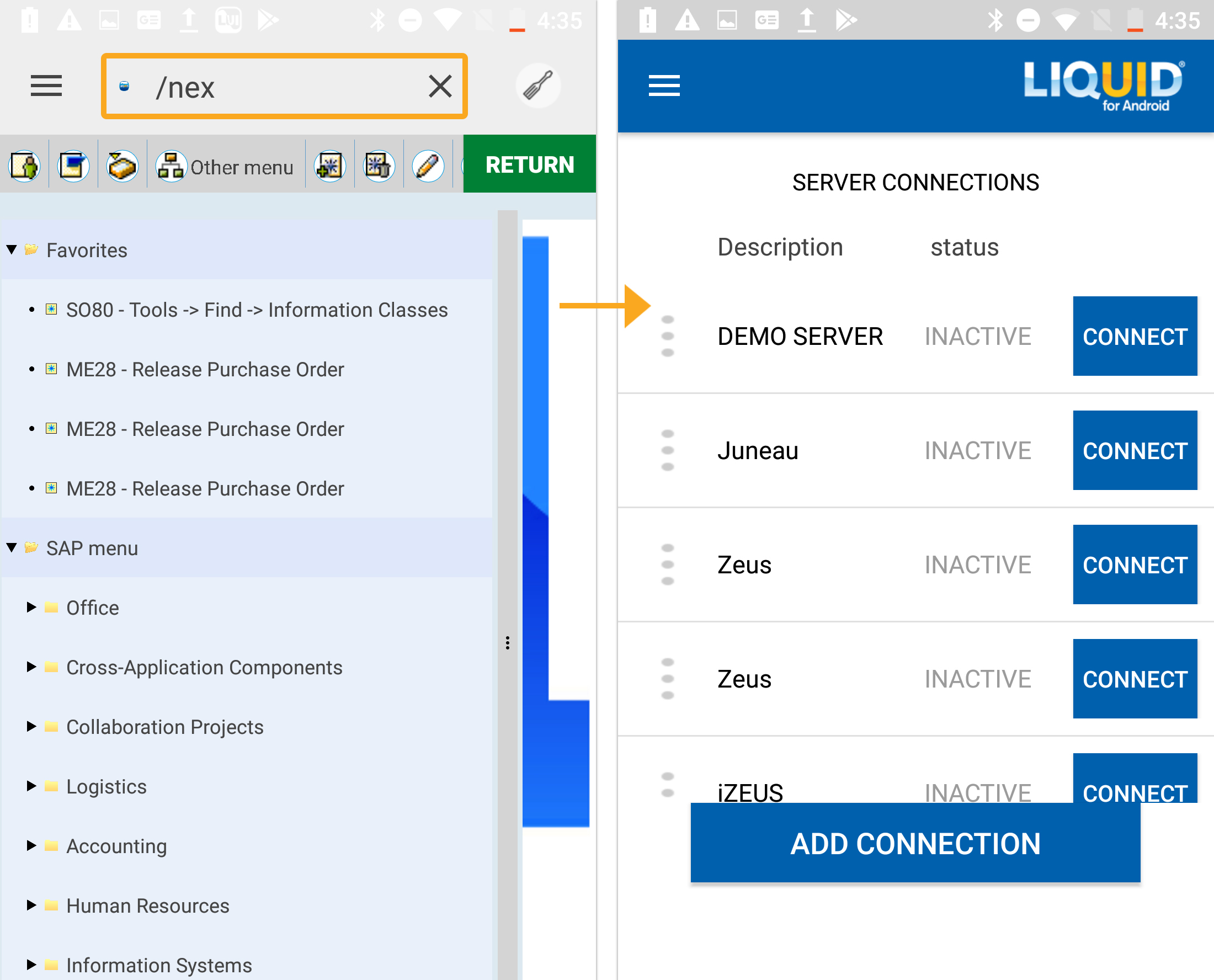Click the Add to Favorites icon

click(329, 167)
